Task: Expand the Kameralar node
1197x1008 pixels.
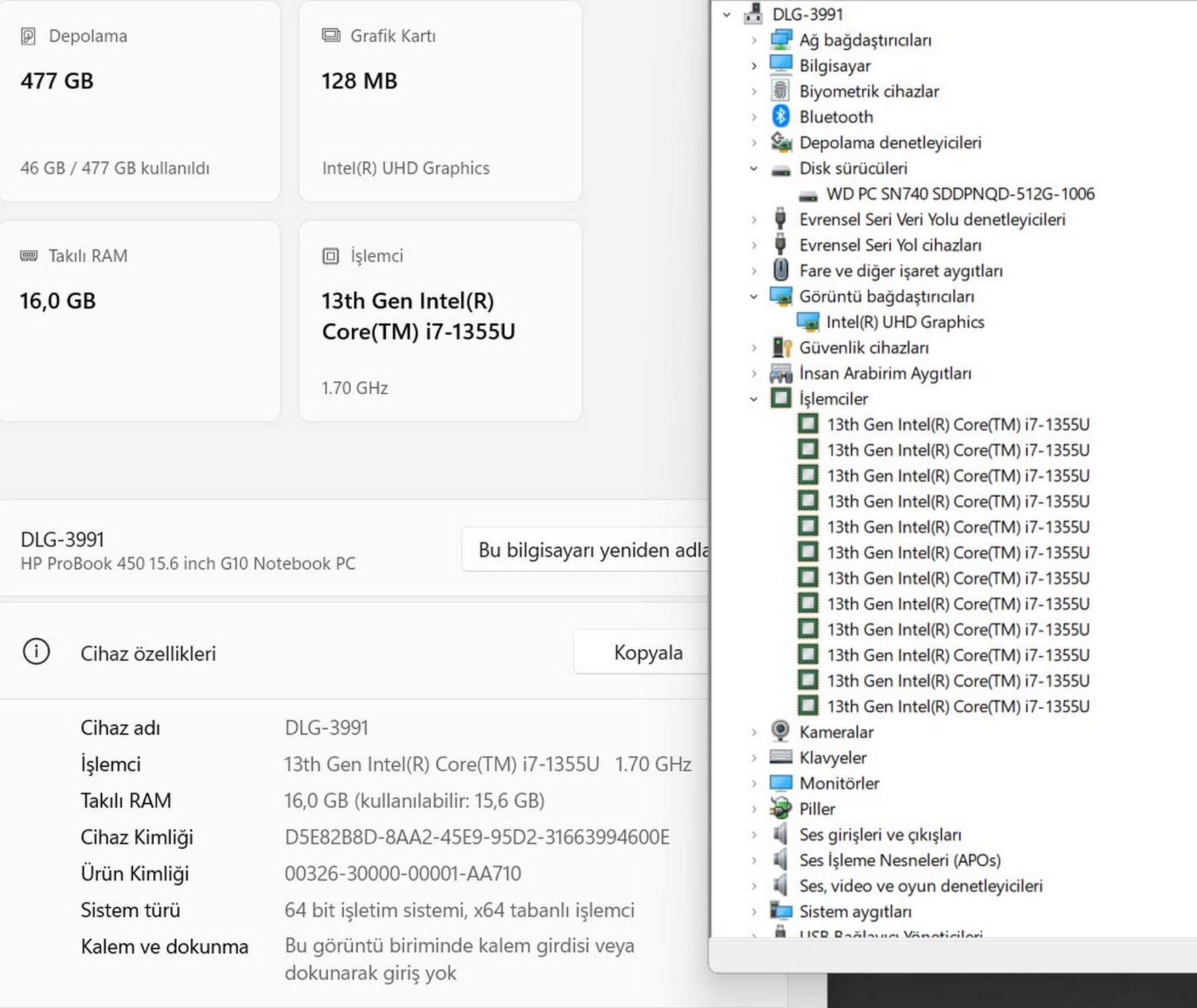Action: [x=754, y=732]
